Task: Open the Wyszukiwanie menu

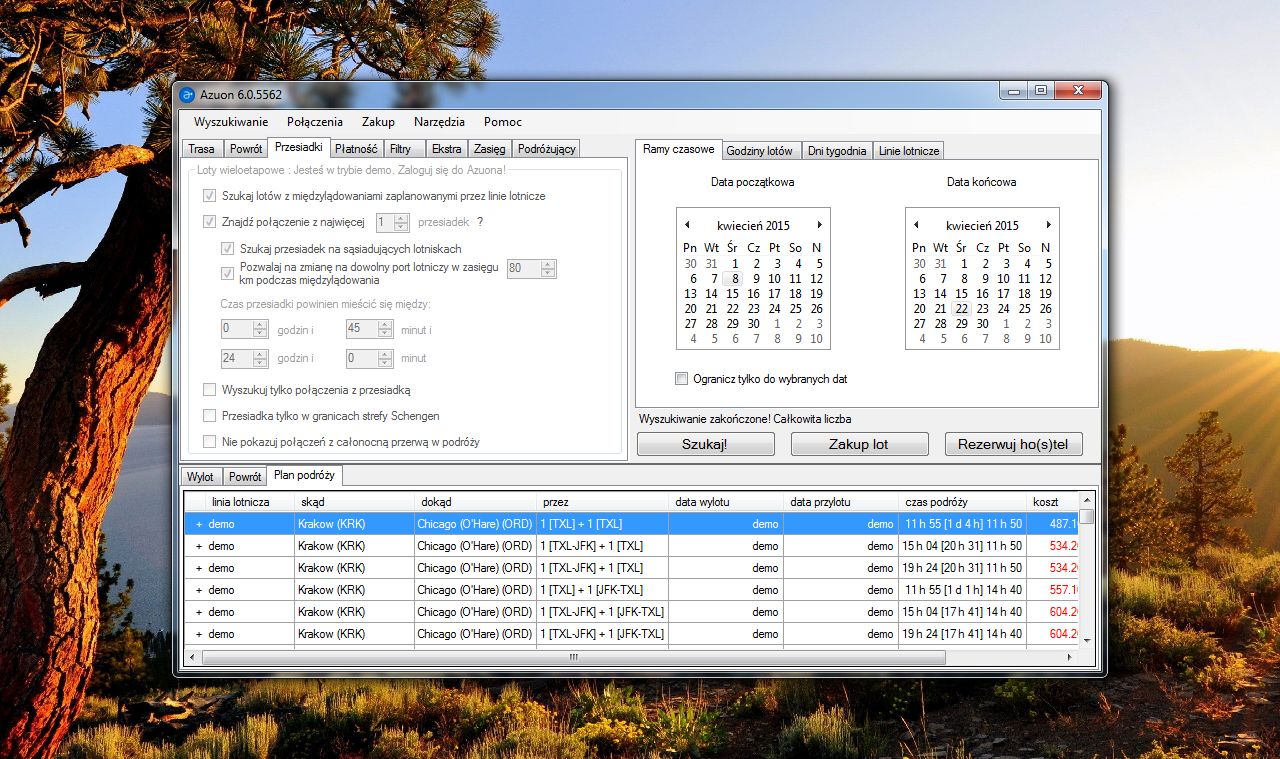Action: pyautogui.click(x=231, y=122)
